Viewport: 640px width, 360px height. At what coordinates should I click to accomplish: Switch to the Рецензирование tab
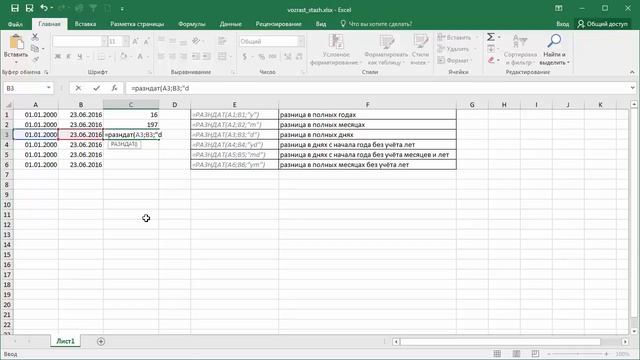278,24
